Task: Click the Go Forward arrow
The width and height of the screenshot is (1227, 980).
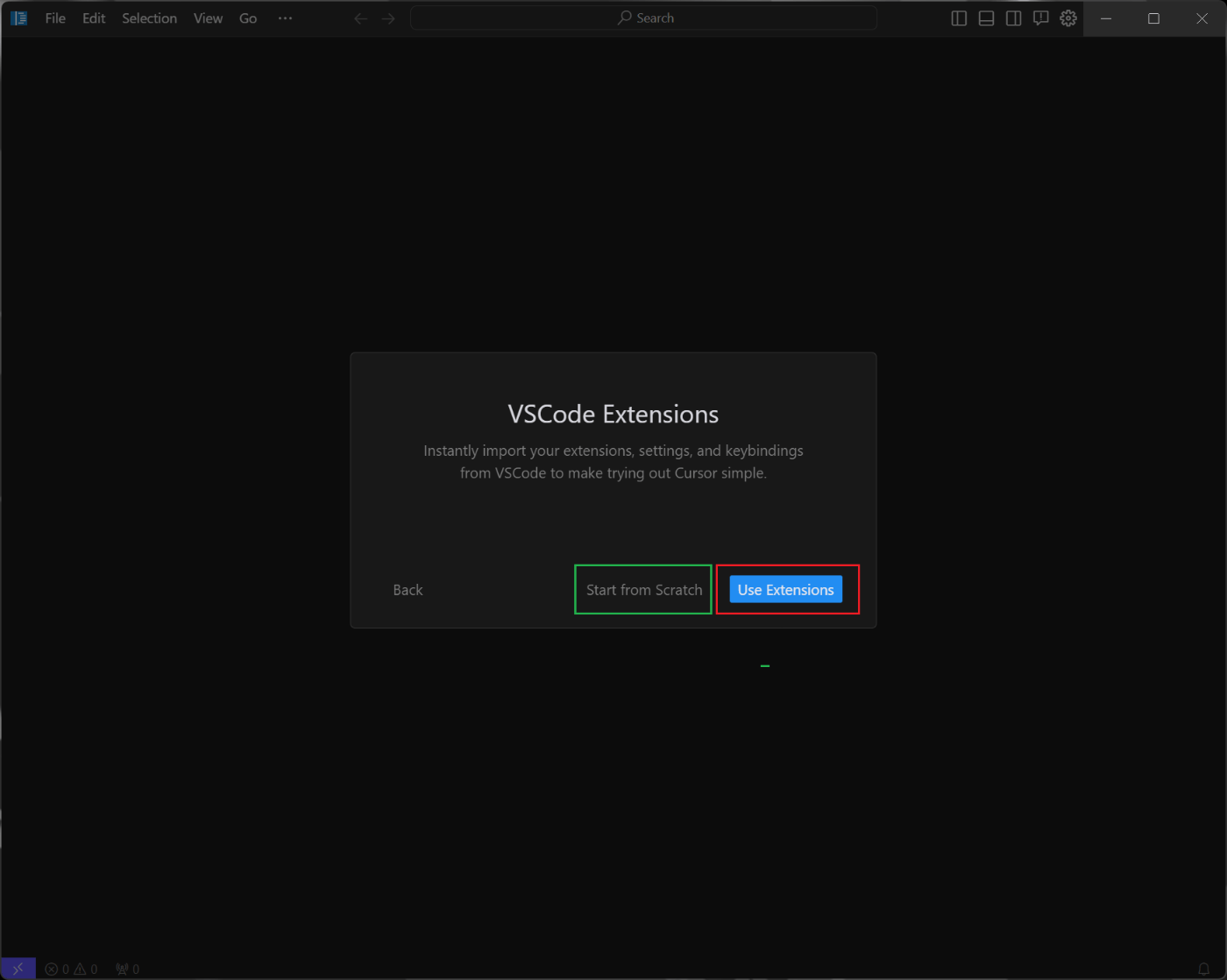Action: (388, 18)
